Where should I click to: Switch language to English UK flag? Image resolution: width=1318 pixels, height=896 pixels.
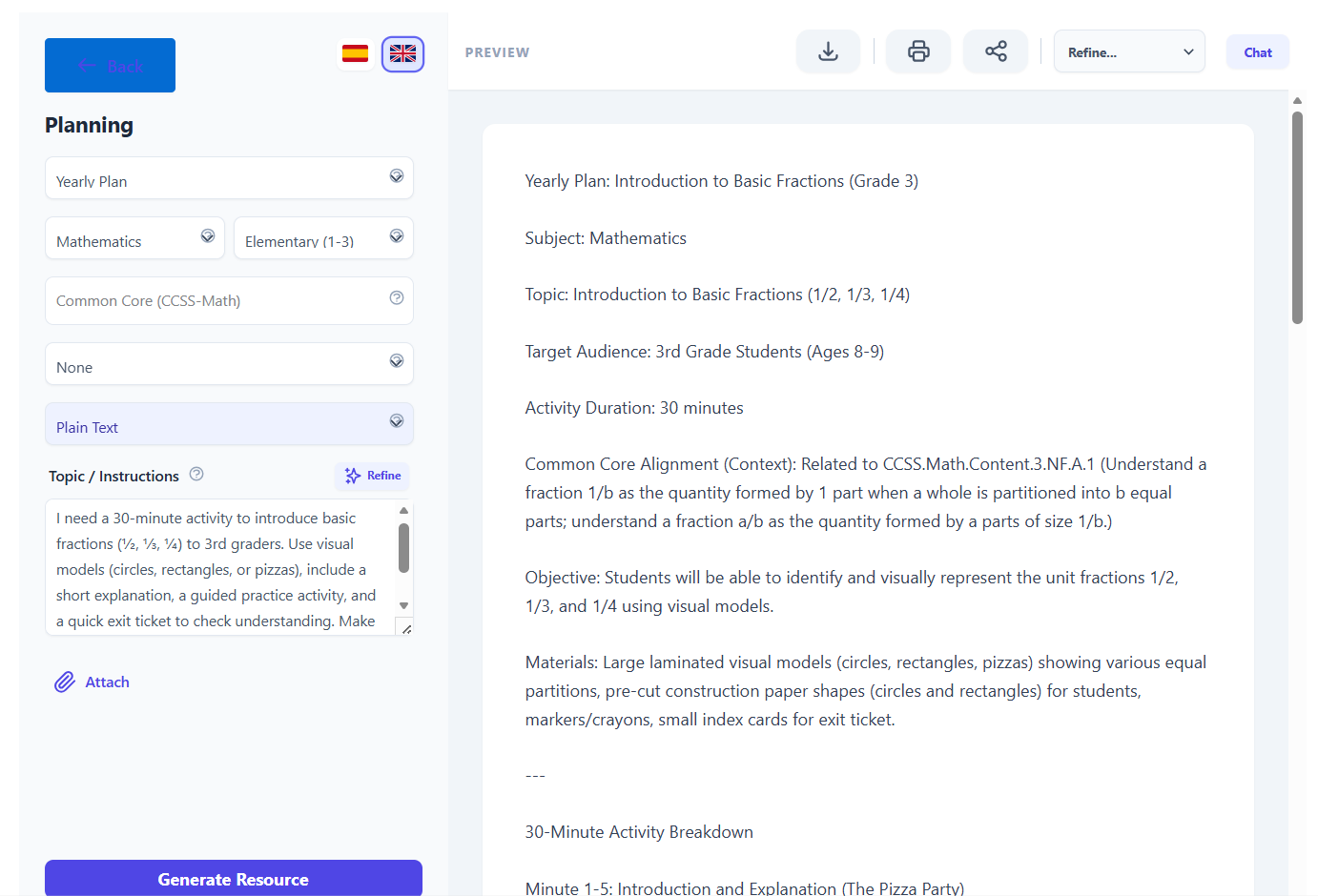tap(402, 54)
